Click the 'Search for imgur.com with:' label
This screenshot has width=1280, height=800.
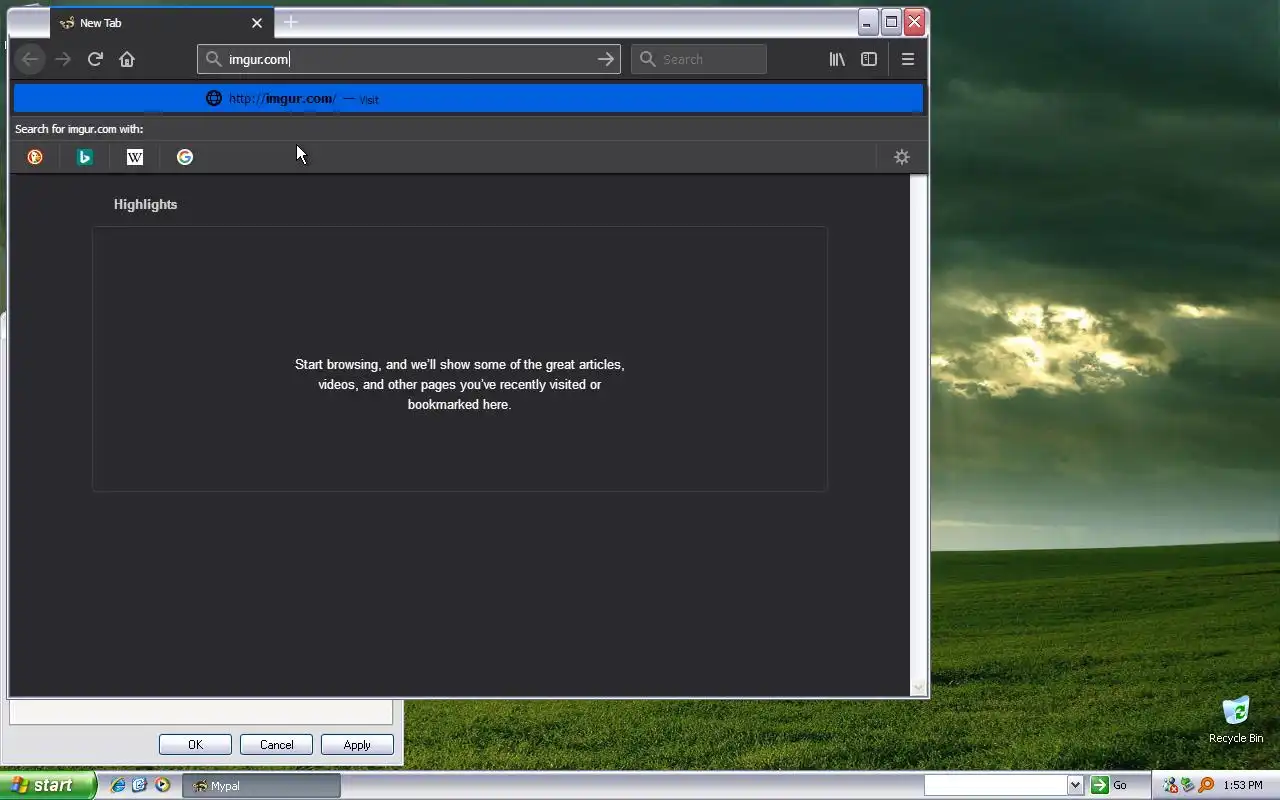pyautogui.click(x=79, y=129)
